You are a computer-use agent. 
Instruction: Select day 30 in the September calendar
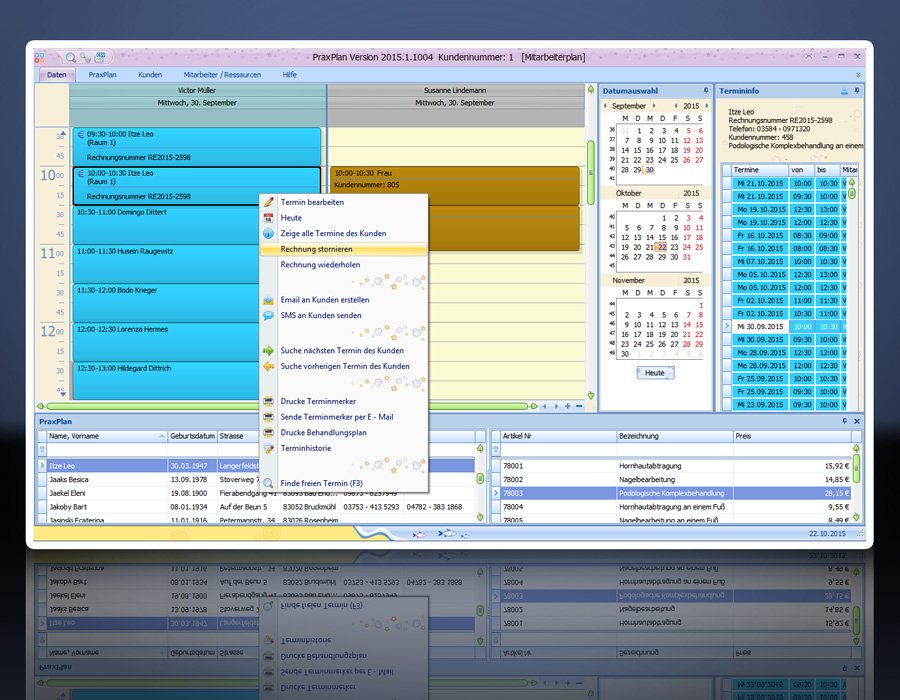click(x=649, y=170)
